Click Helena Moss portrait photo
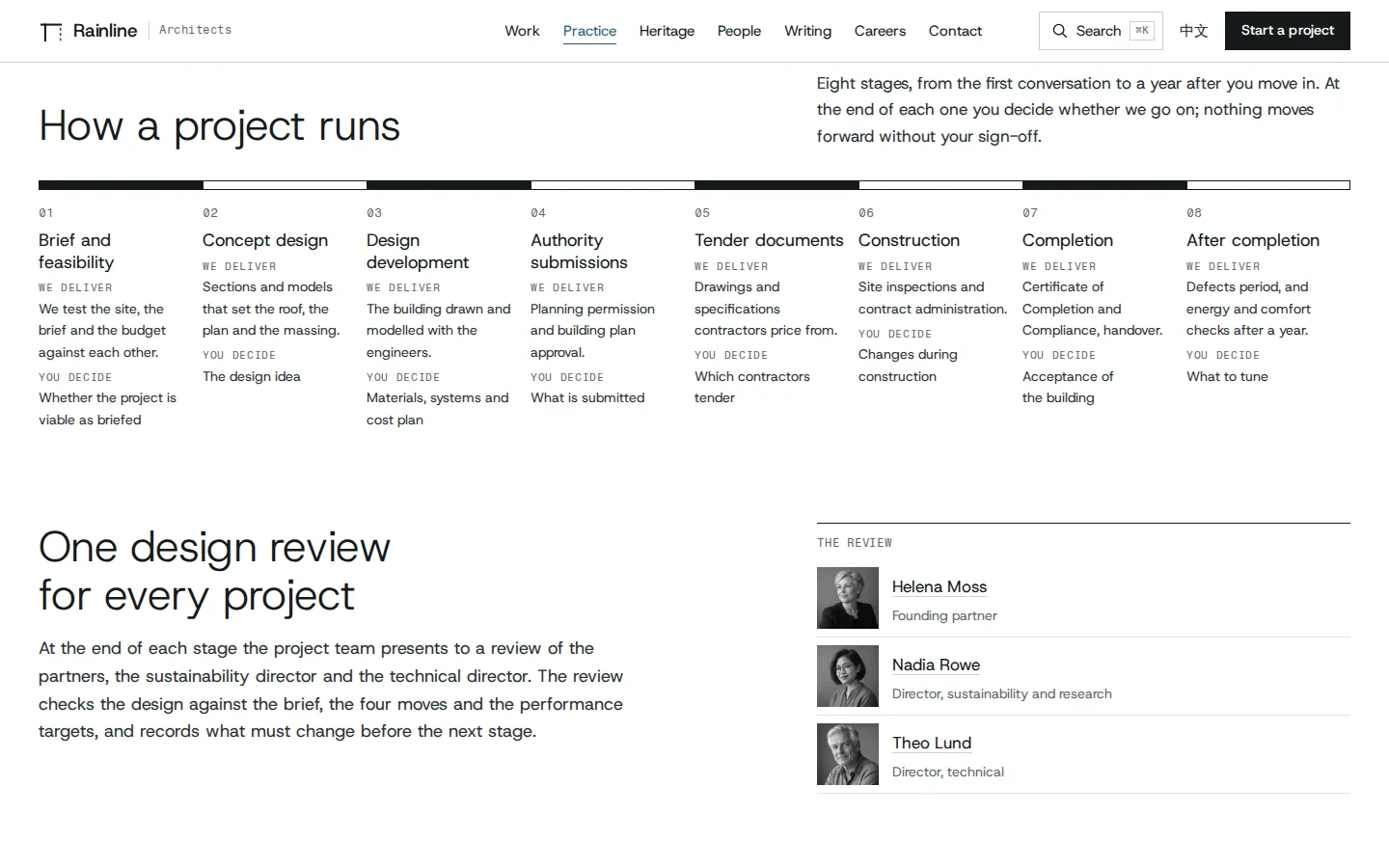Viewport: 1389px width, 868px height. pyautogui.click(x=848, y=598)
